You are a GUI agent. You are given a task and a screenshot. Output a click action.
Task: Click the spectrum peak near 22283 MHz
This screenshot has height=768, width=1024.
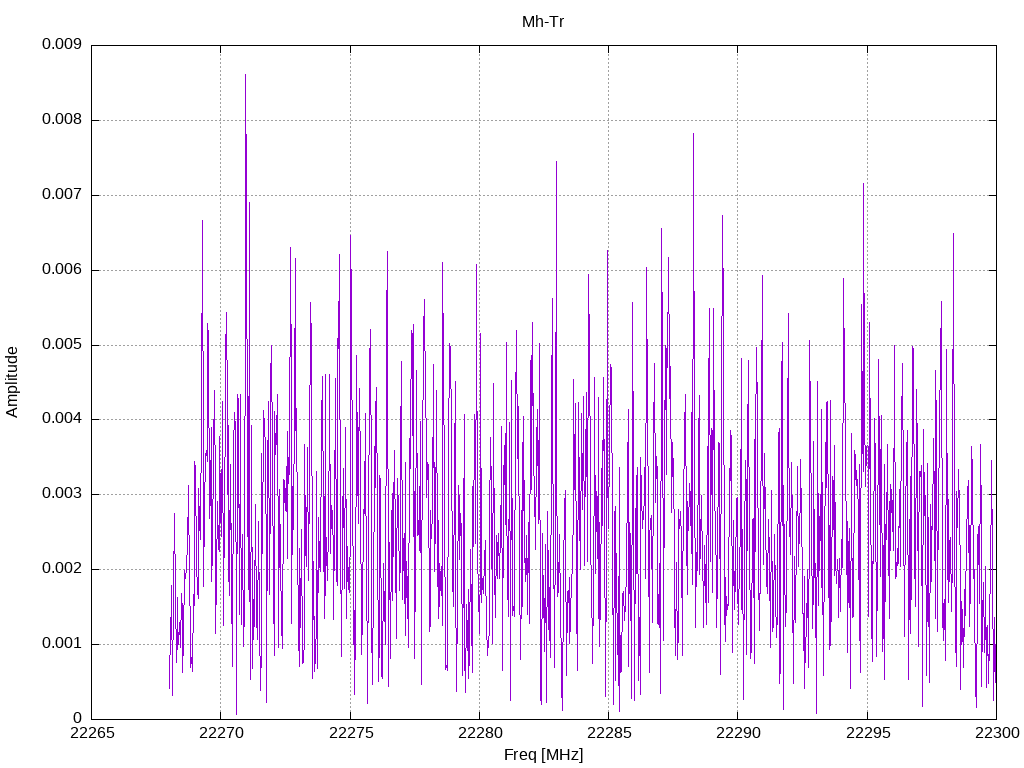coord(556,163)
